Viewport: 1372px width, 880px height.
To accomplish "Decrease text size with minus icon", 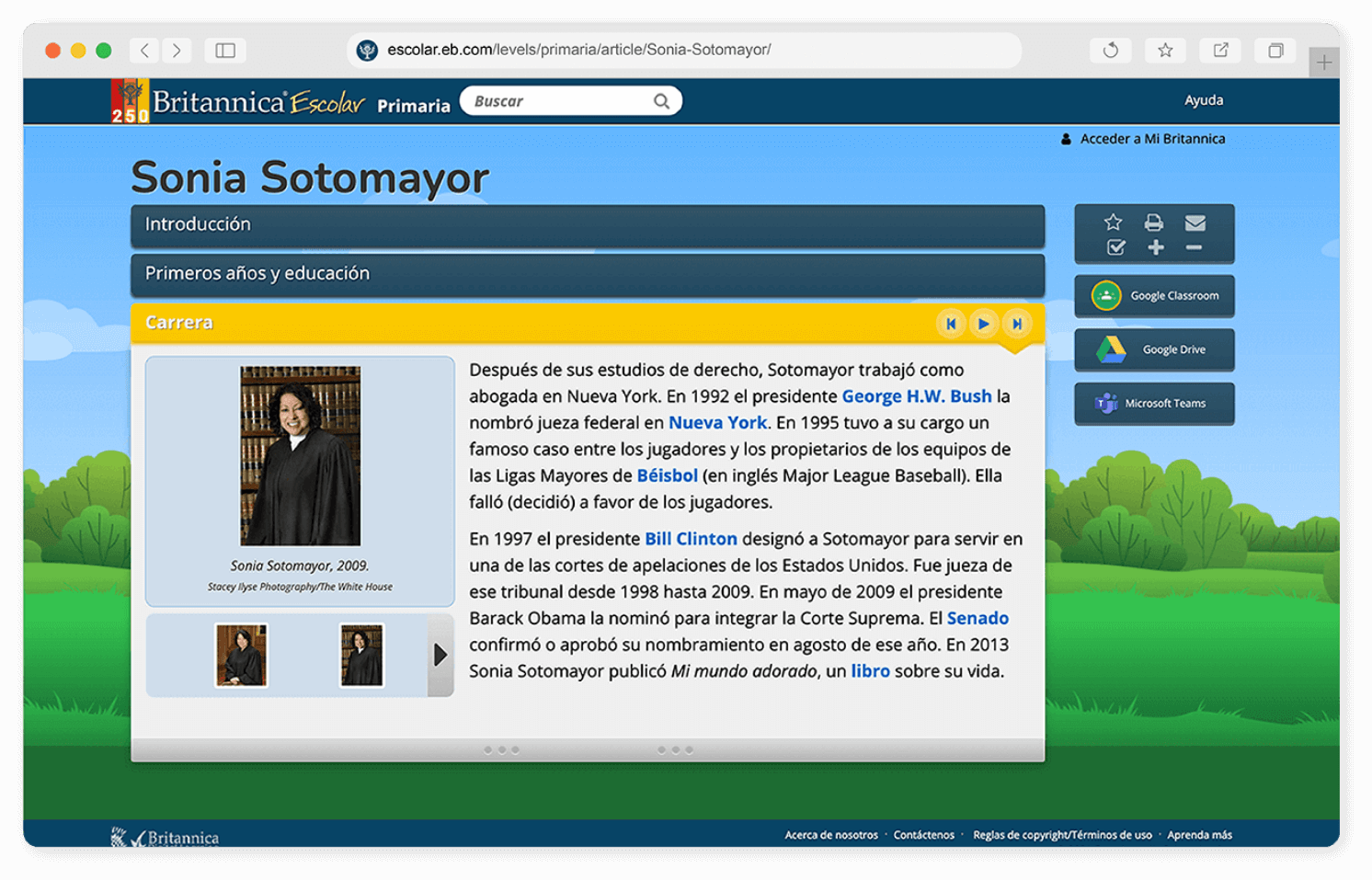I will click(1194, 247).
